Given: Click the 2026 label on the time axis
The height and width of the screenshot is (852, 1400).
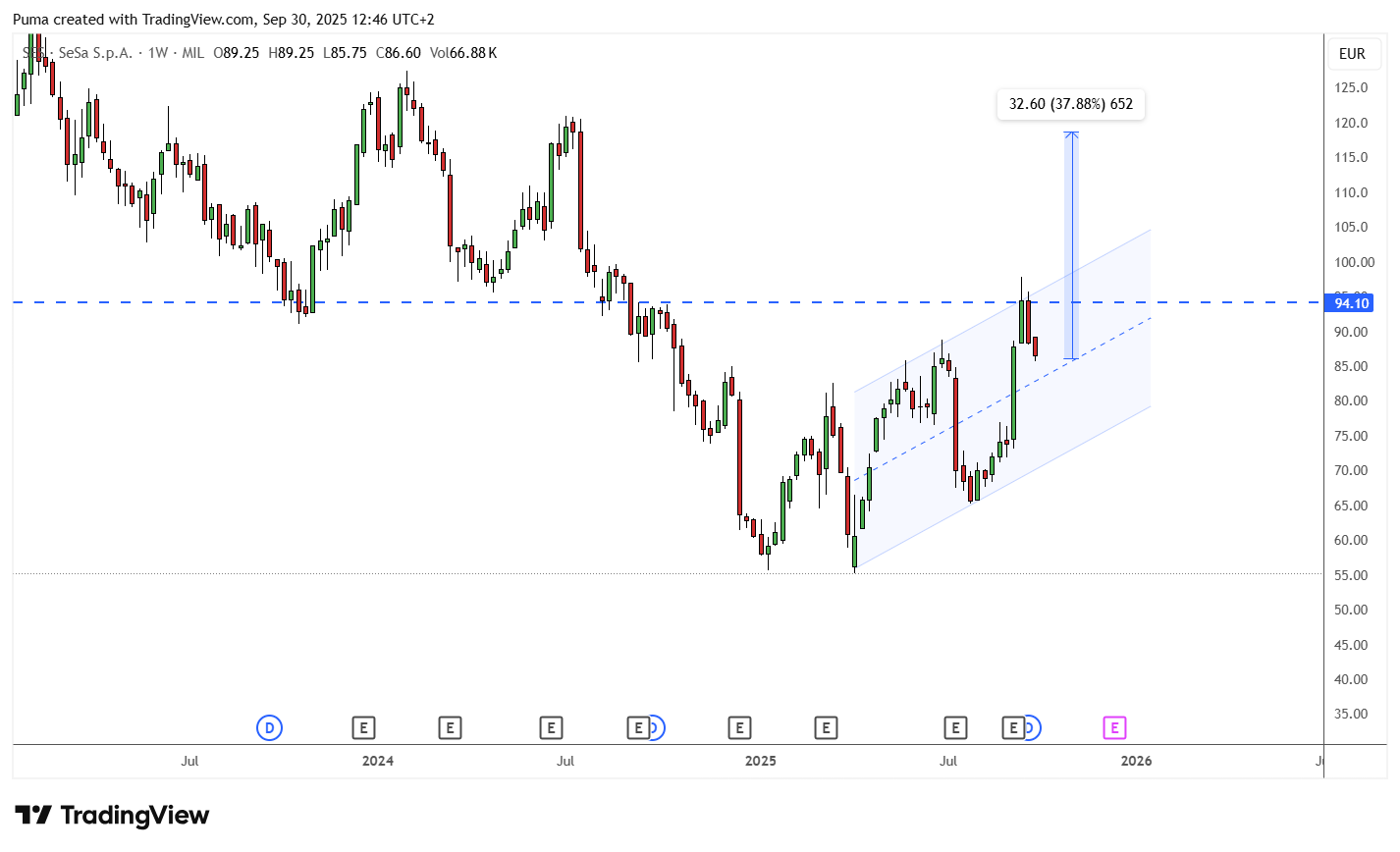Looking at the screenshot, I should pyautogui.click(x=1137, y=761).
